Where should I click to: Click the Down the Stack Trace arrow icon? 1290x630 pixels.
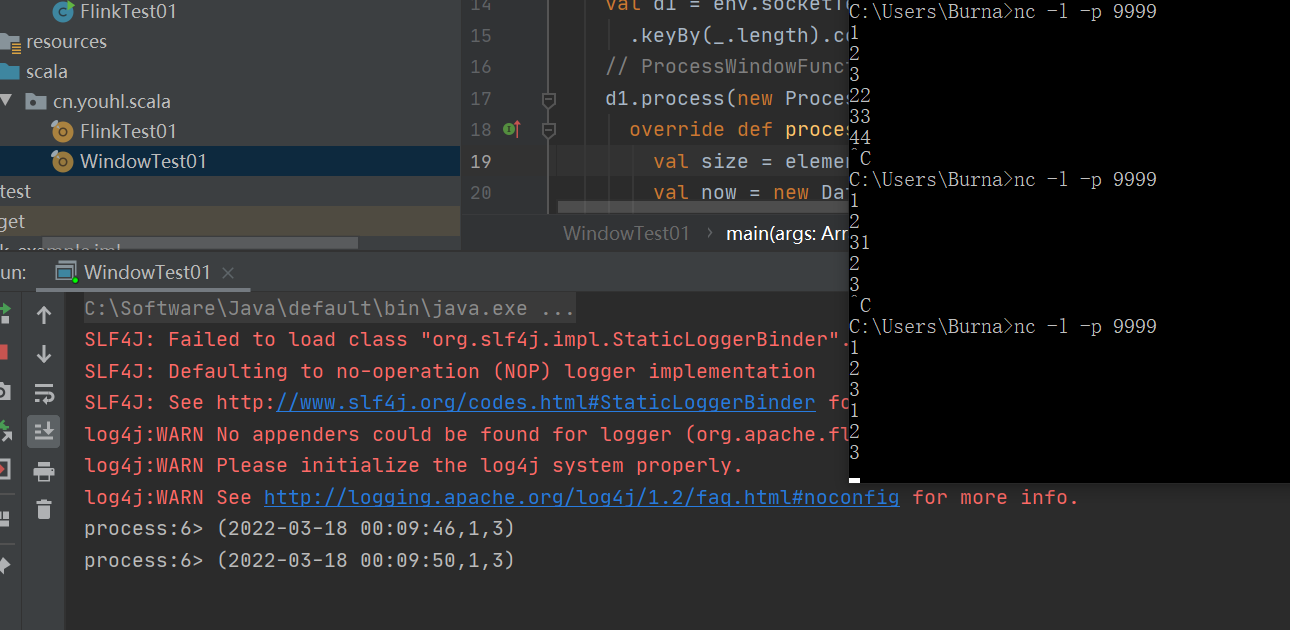tap(44, 354)
